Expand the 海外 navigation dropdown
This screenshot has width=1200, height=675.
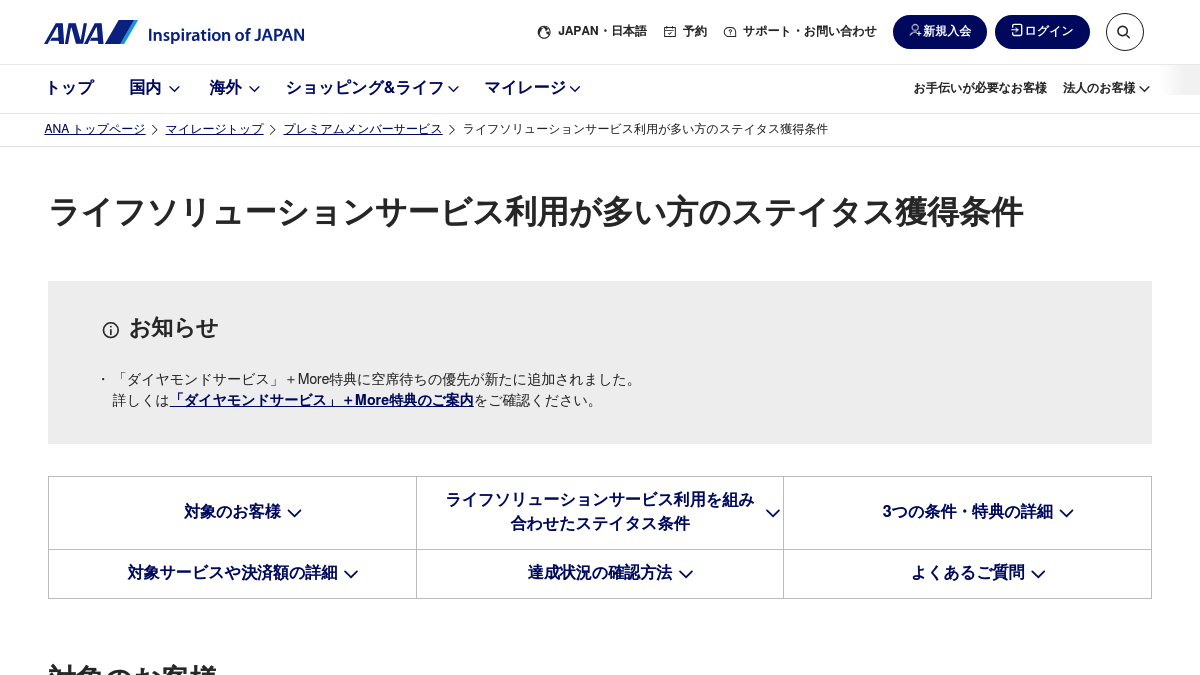234,88
